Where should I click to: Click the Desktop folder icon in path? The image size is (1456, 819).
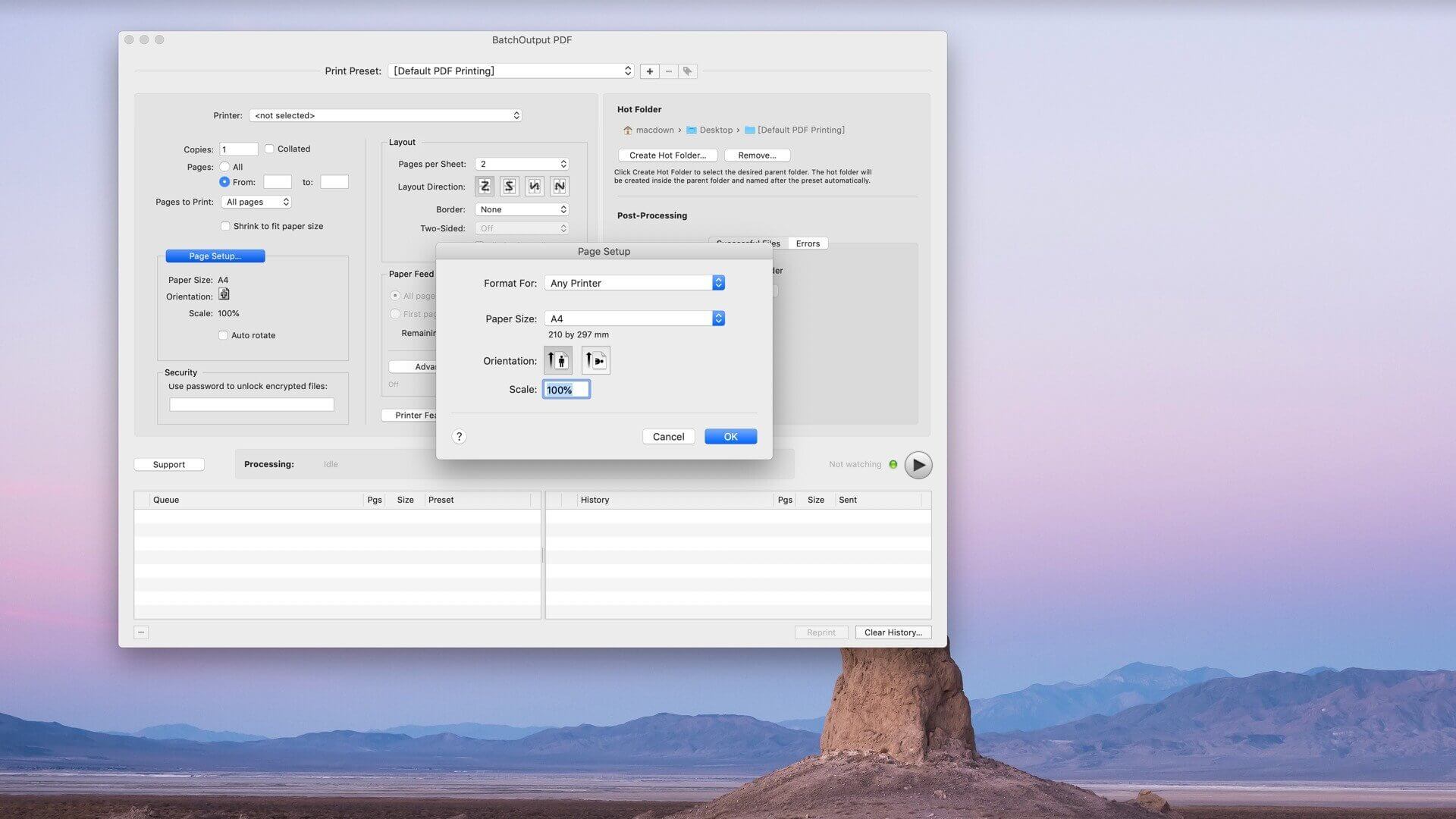pos(692,130)
